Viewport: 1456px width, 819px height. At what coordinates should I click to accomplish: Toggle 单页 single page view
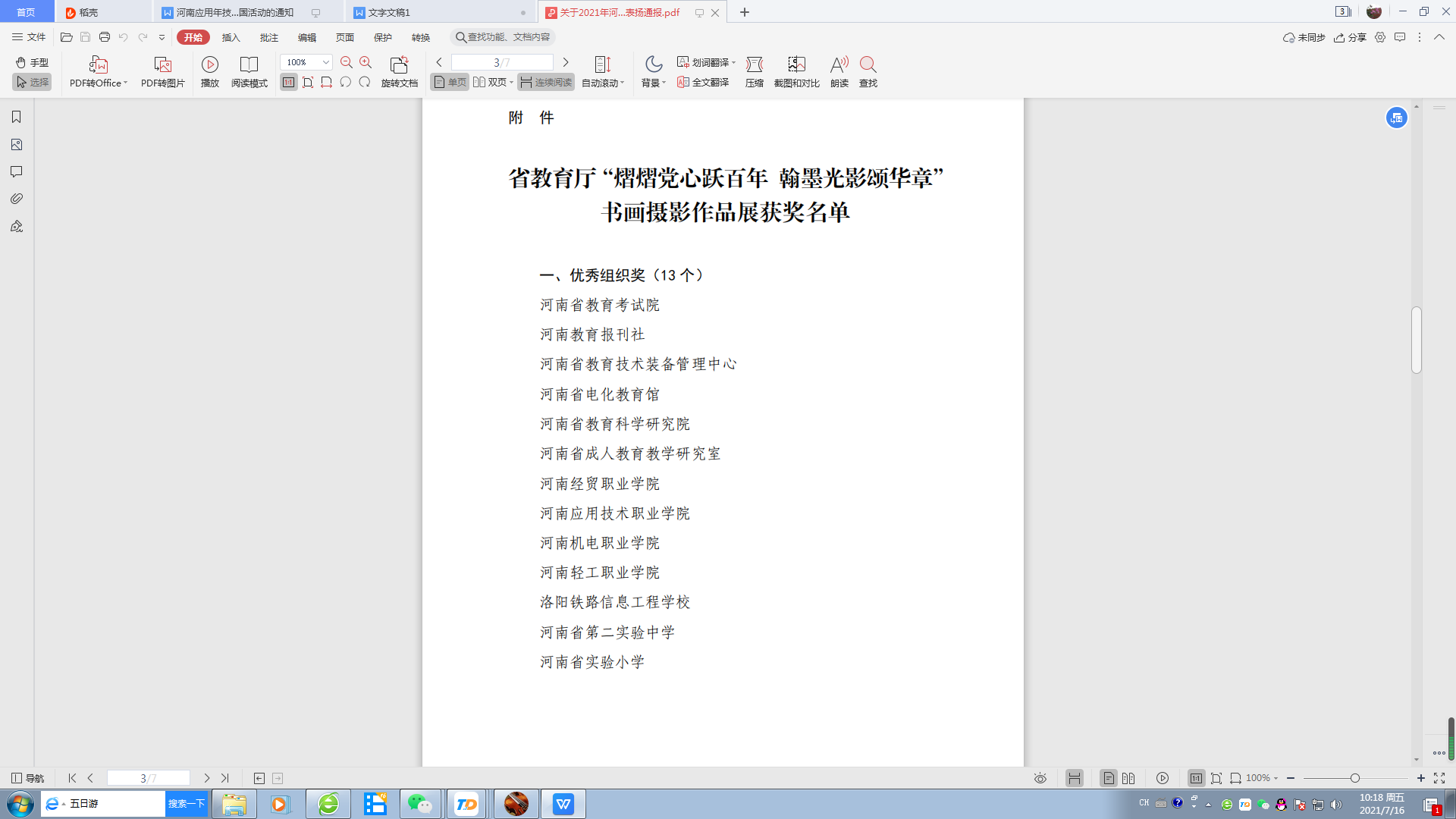(x=450, y=82)
